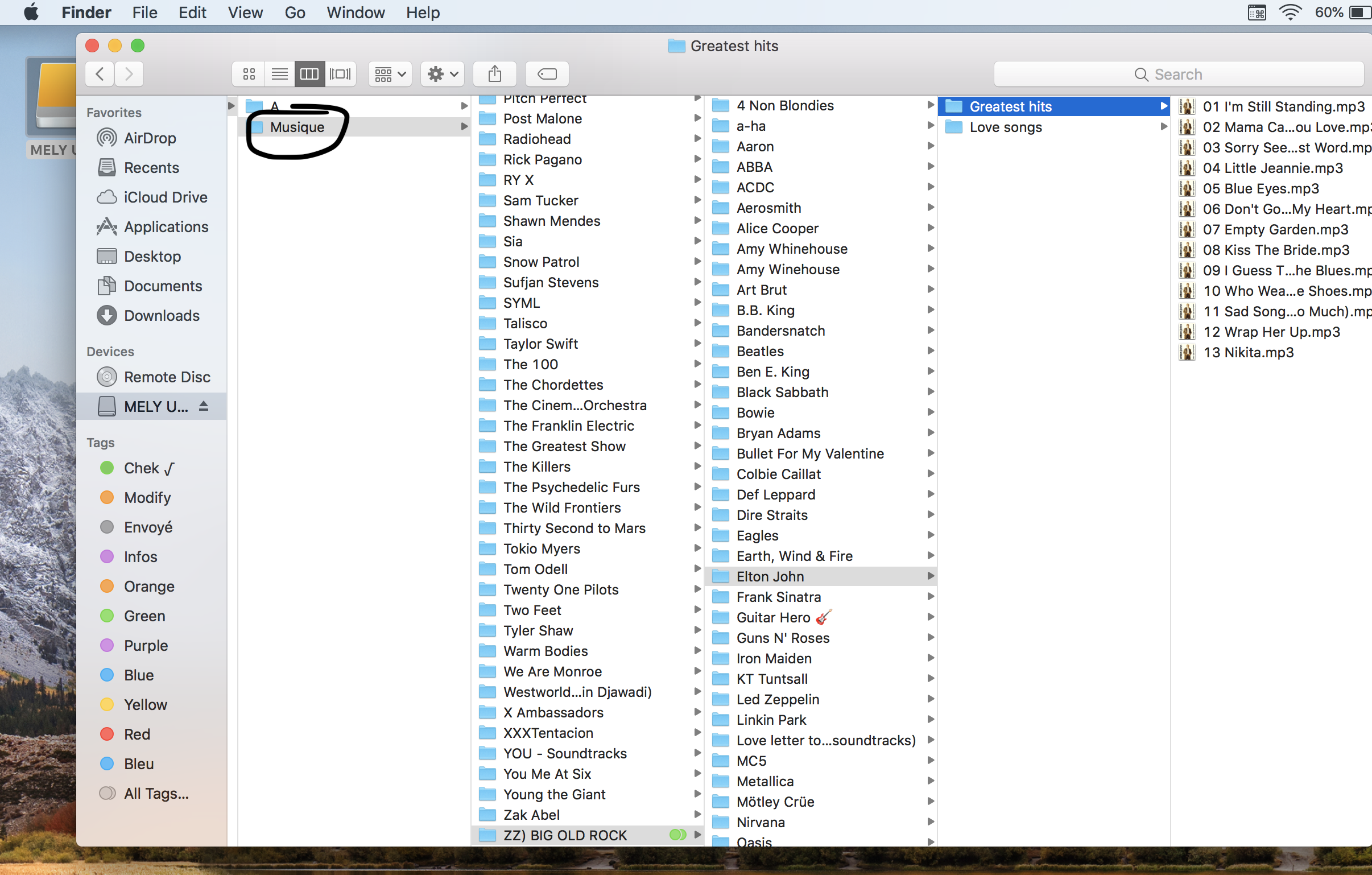The image size is (1372, 875).
Task: Open the Go menu
Action: coord(295,13)
